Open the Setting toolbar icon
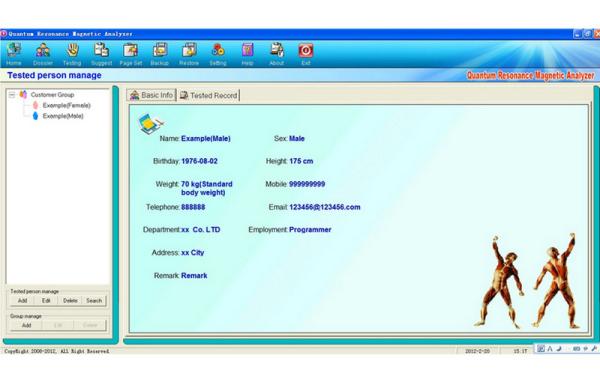 [218, 51]
